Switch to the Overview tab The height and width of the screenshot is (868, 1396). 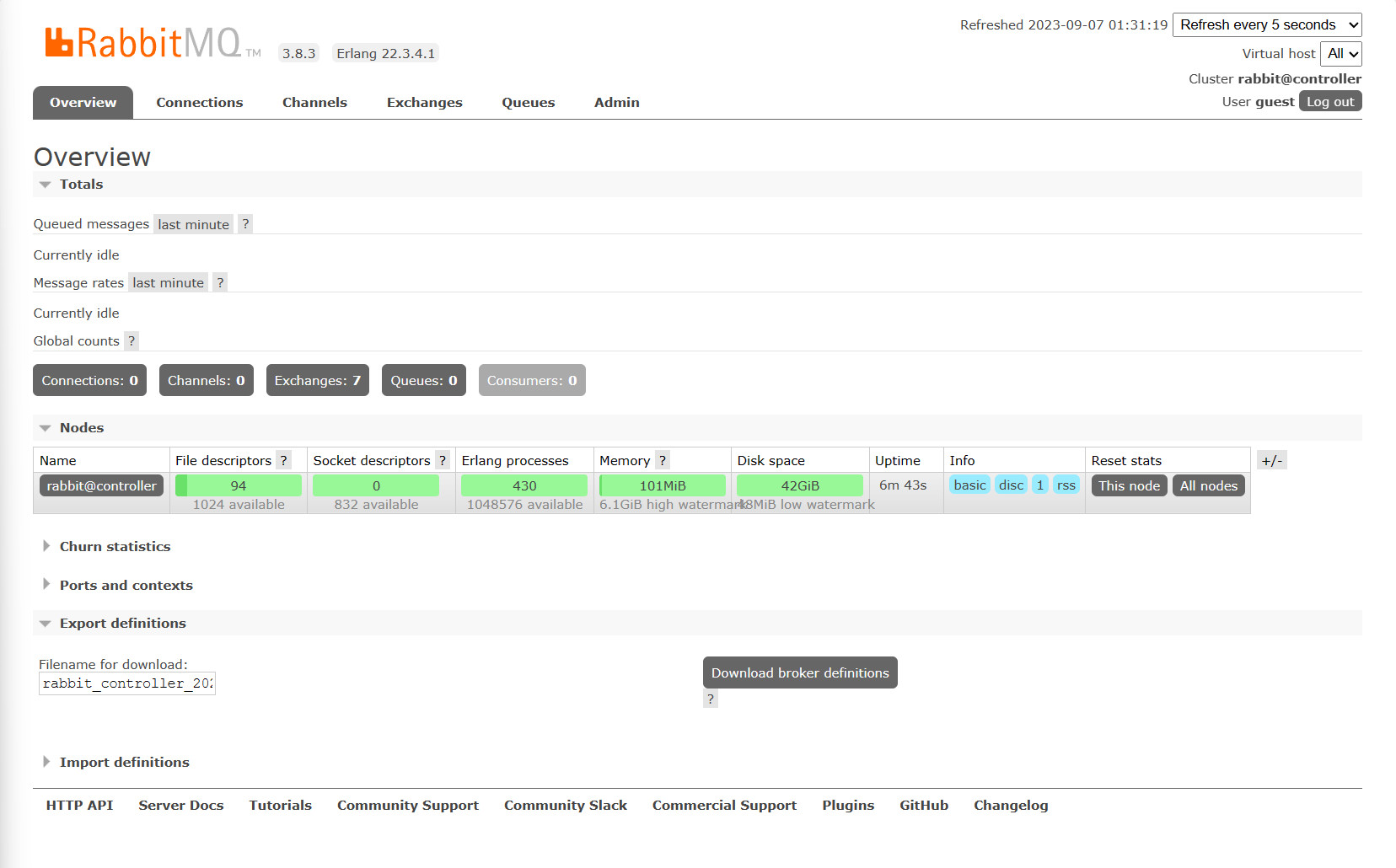pyautogui.click(x=83, y=103)
